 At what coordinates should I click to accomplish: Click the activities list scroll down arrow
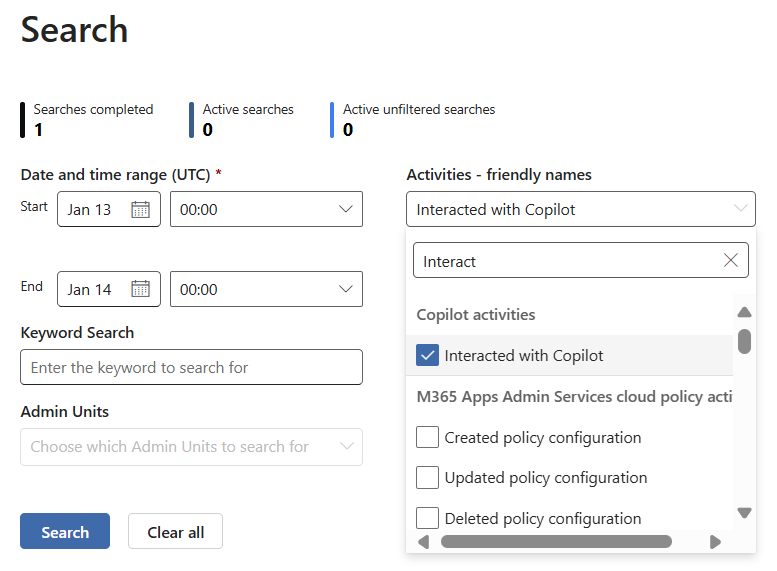(x=744, y=513)
